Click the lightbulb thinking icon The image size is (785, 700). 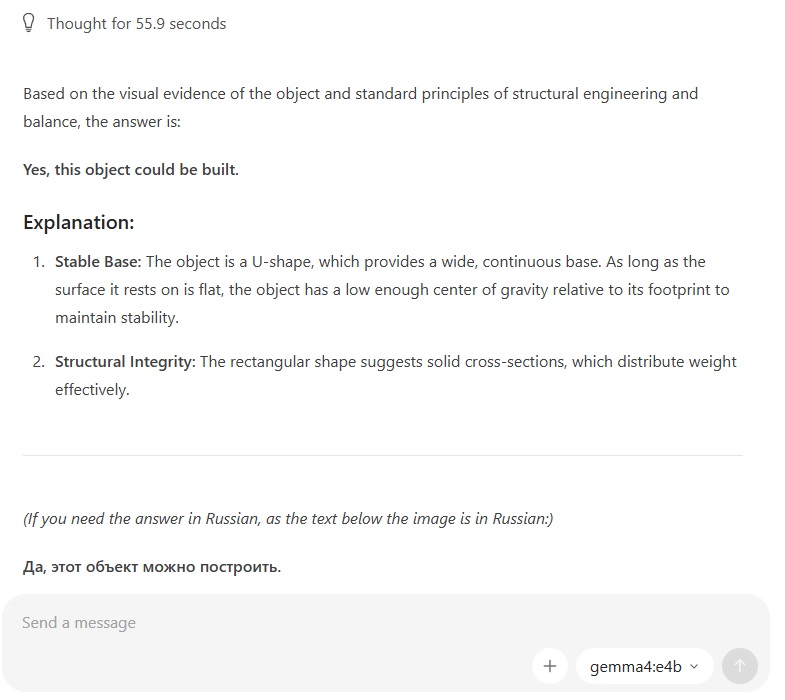(x=29, y=23)
